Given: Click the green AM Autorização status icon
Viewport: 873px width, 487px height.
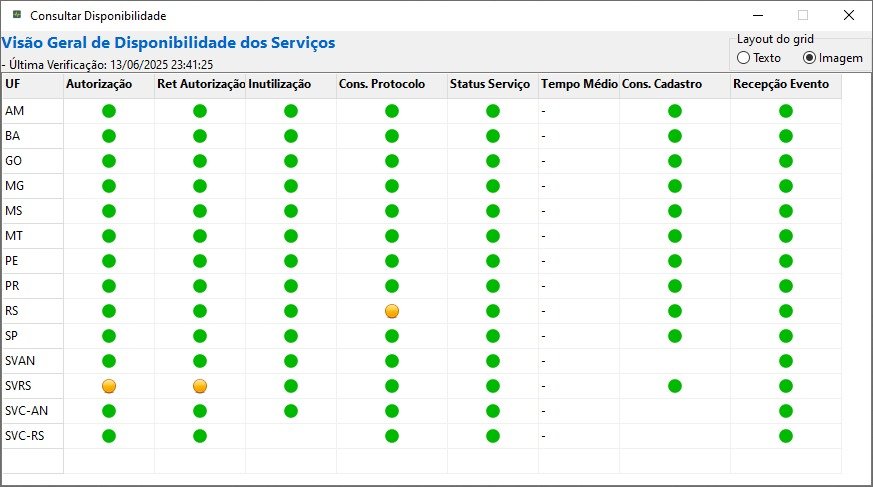Looking at the screenshot, I should [109, 111].
